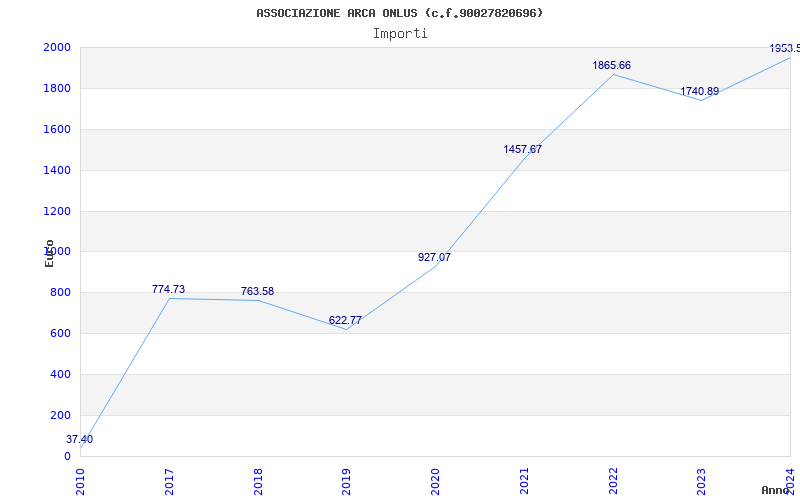The width and height of the screenshot is (800, 500).
Task: Select the 1200 y-axis tick label
Action: pyautogui.click(x=57, y=211)
